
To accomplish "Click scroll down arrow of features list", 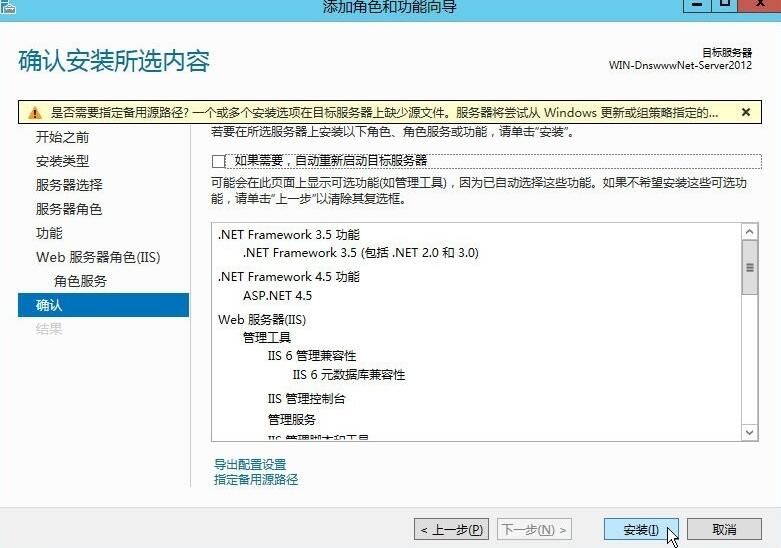I will 749,432.
